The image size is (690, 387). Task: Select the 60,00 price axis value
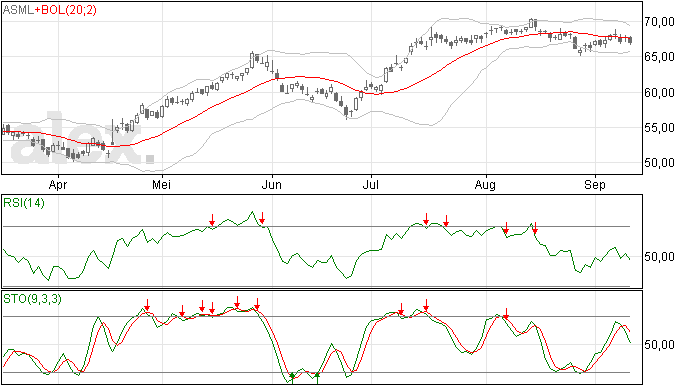pyautogui.click(x=659, y=92)
